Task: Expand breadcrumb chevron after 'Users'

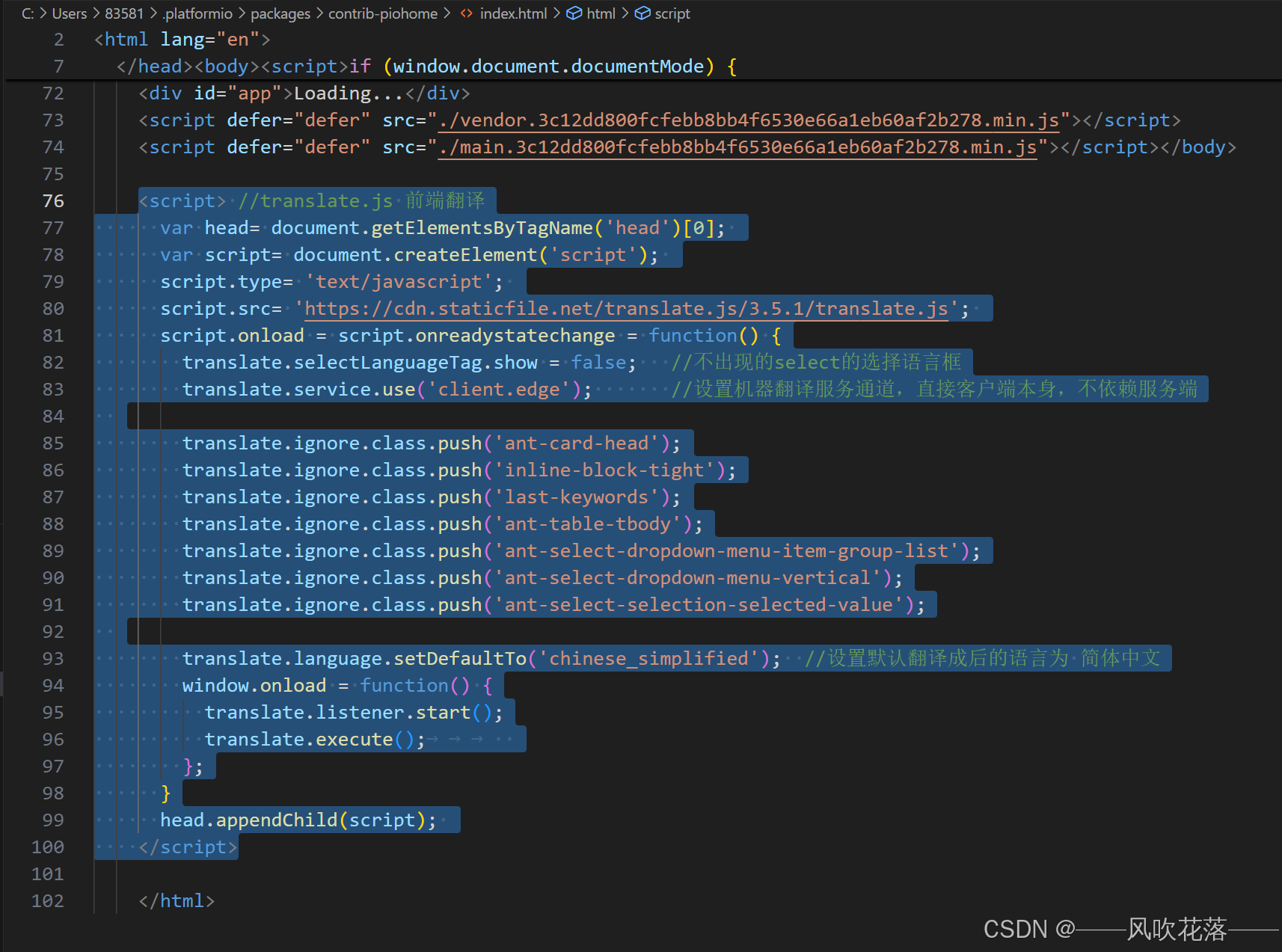Action: pos(96,13)
